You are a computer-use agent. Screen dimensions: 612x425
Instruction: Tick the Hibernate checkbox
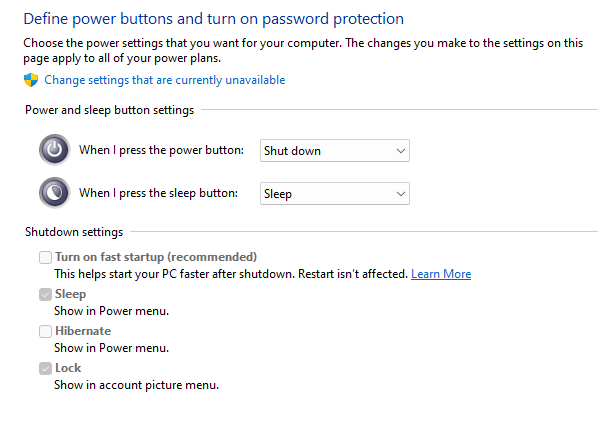(x=45, y=331)
